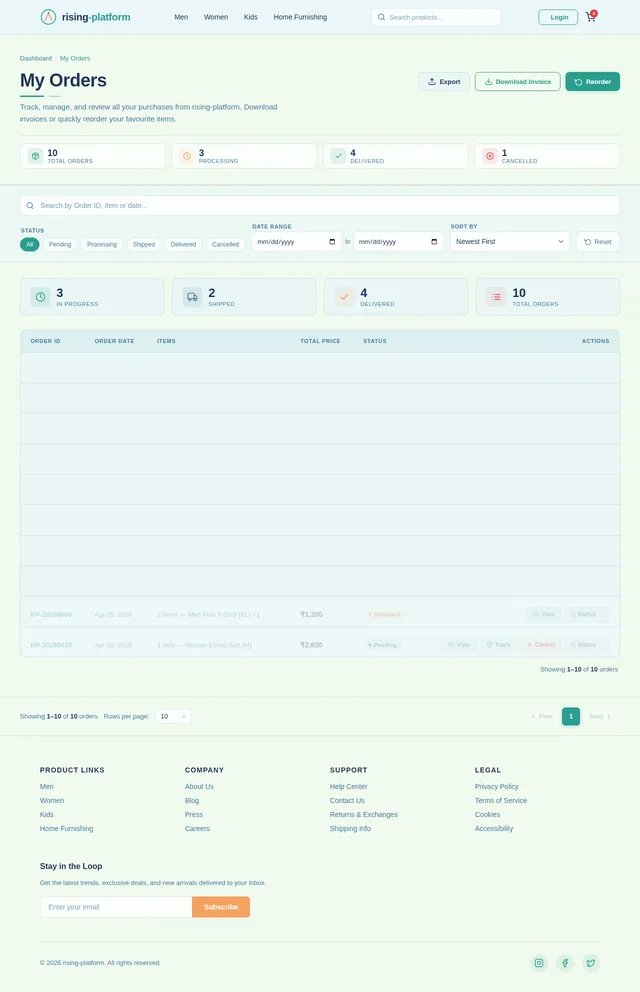The height and width of the screenshot is (992, 640).
Task: Open the shopping cart icon
Action: (x=591, y=17)
